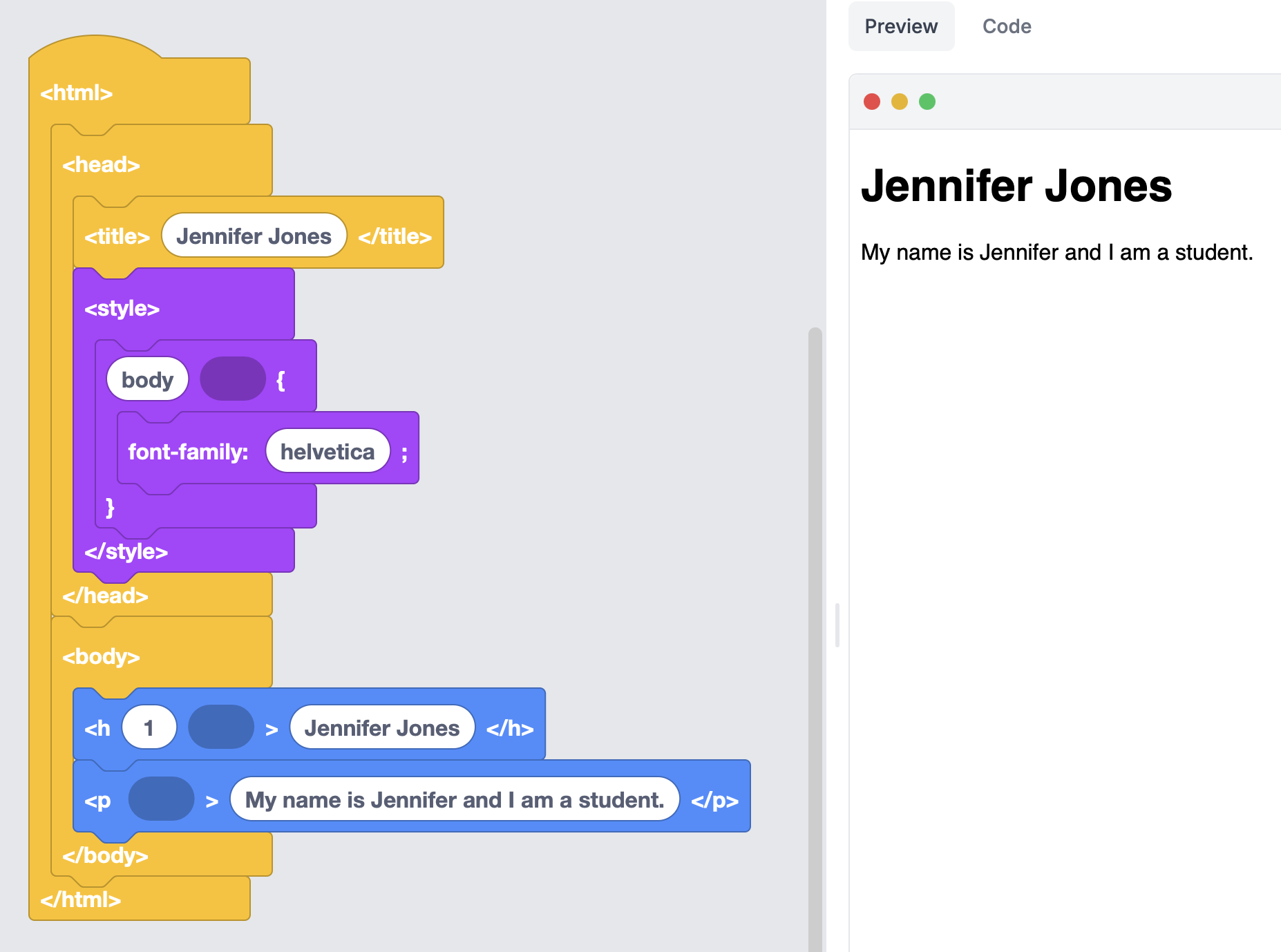Select the Preview tab

(901, 26)
